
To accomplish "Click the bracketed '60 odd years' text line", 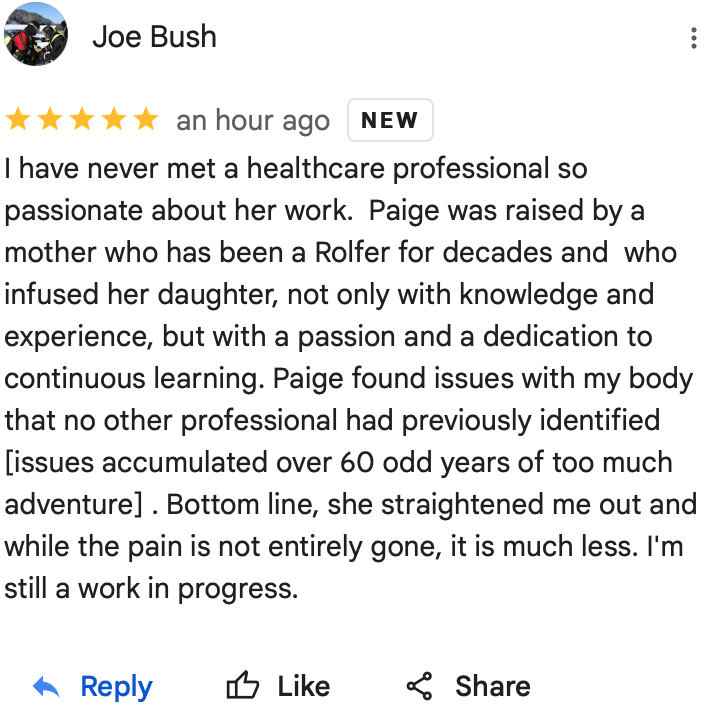I will pyautogui.click(x=338, y=462).
